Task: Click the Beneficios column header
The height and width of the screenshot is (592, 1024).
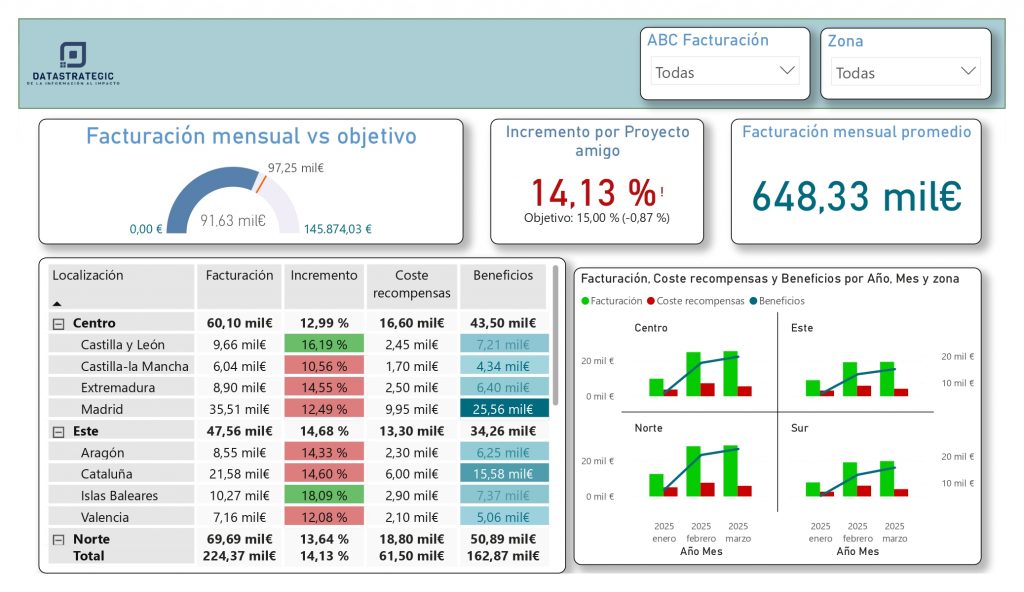Action: coord(503,275)
